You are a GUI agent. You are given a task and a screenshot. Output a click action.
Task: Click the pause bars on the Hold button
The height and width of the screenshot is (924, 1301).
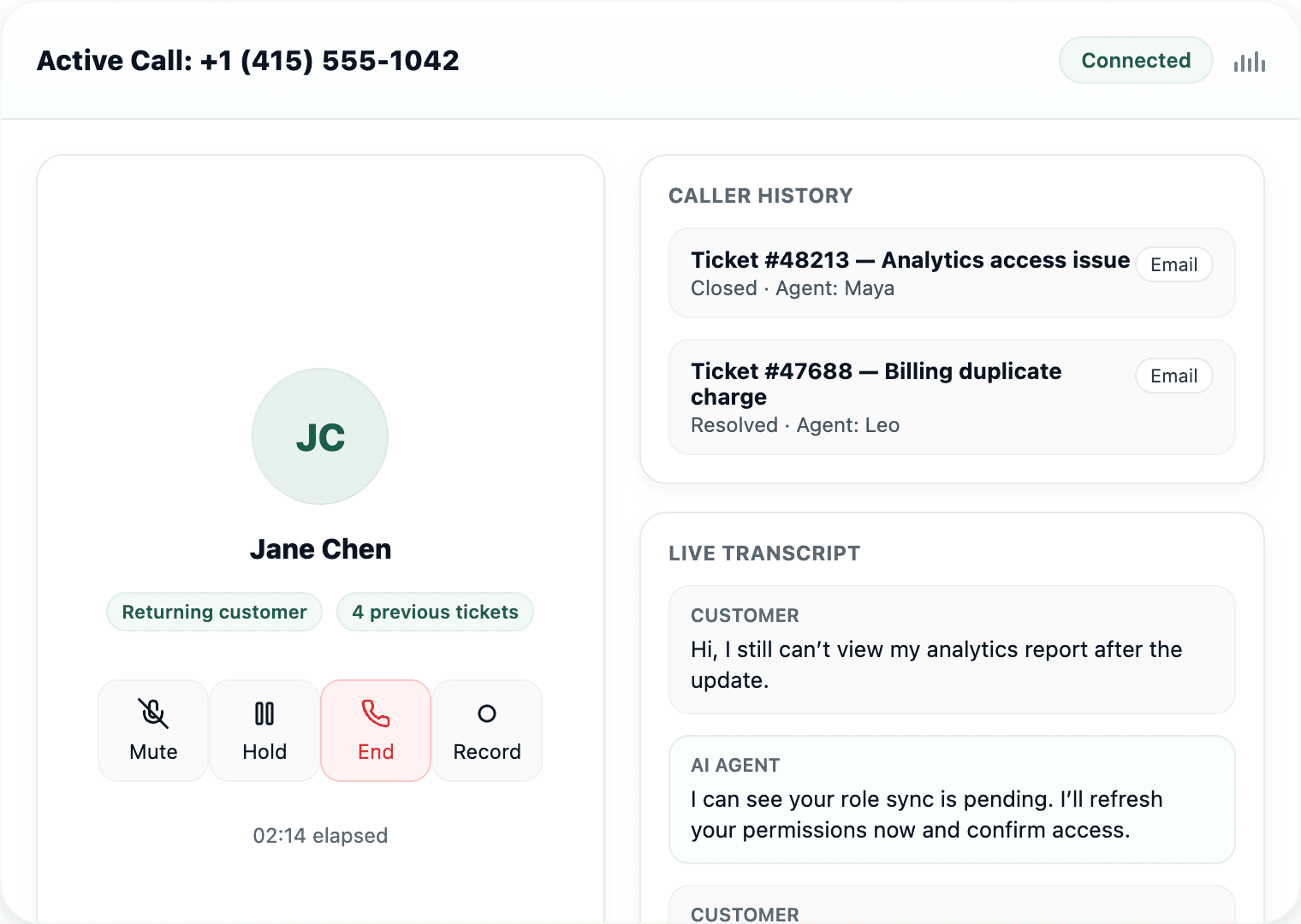(264, 713)
